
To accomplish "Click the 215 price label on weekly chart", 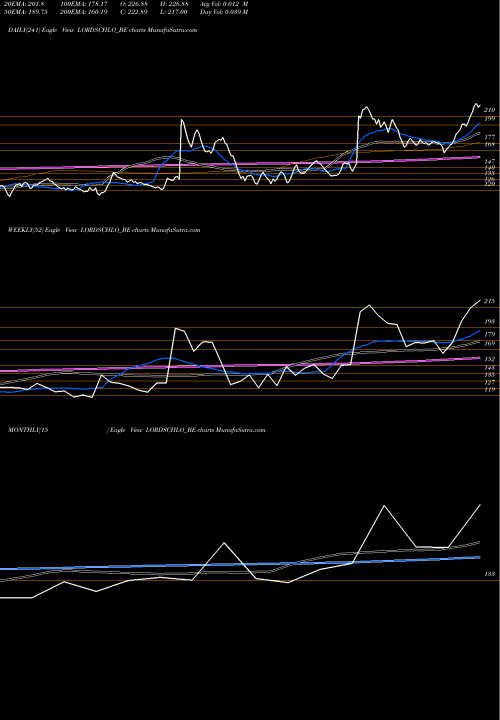I will tap(489, 301).
